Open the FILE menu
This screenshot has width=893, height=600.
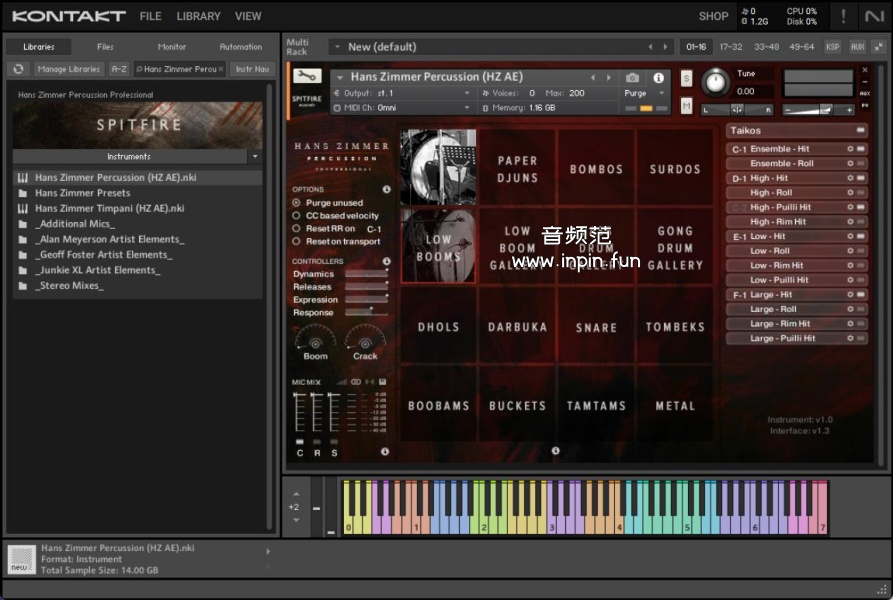pos(150,16)
